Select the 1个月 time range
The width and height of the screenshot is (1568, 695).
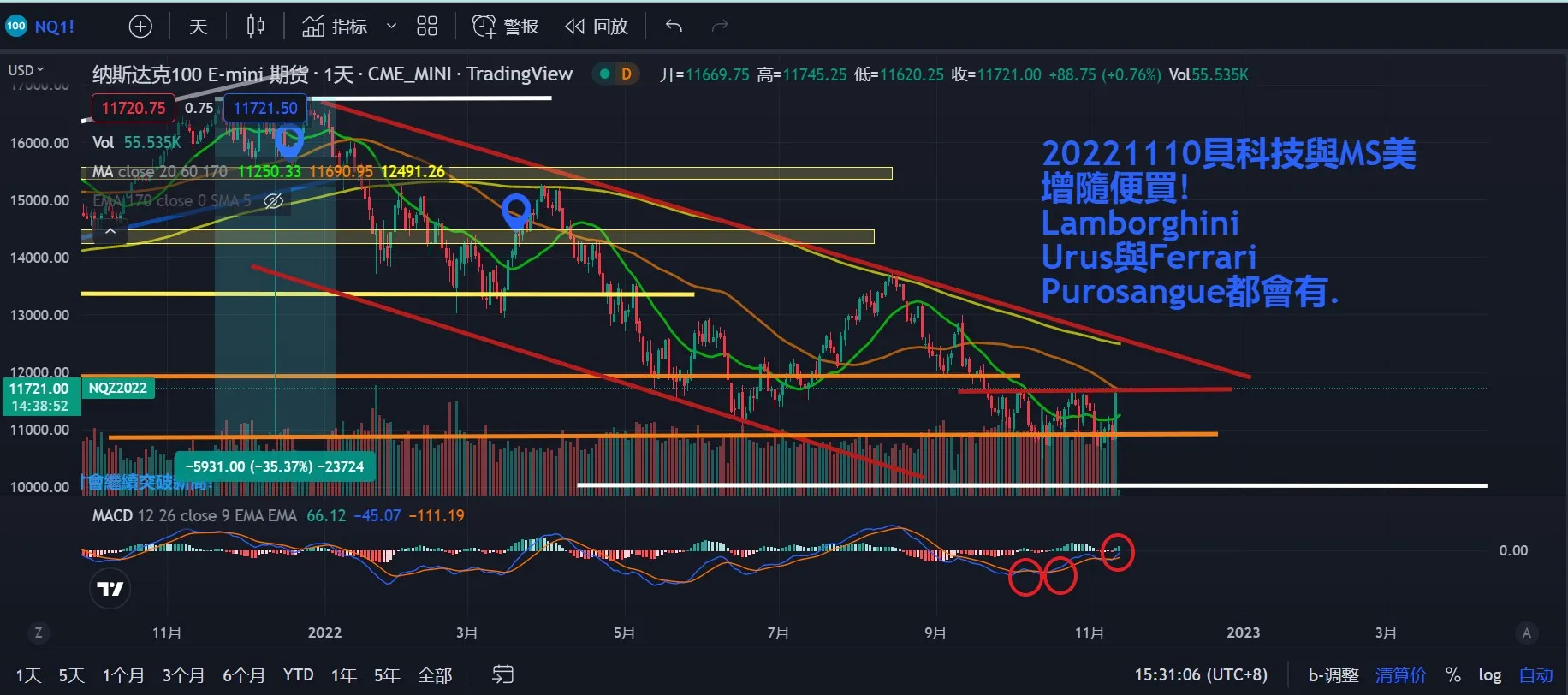(x=123, y=675)
